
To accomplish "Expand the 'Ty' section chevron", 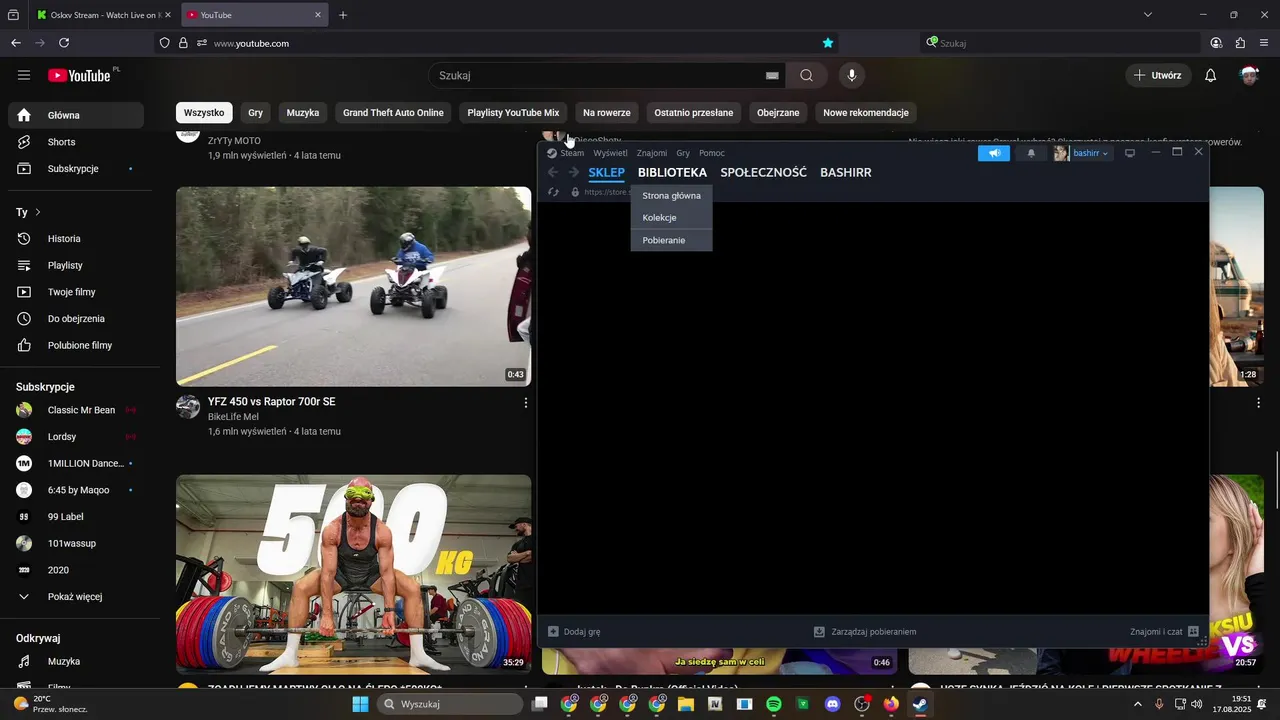I will 38,212.
